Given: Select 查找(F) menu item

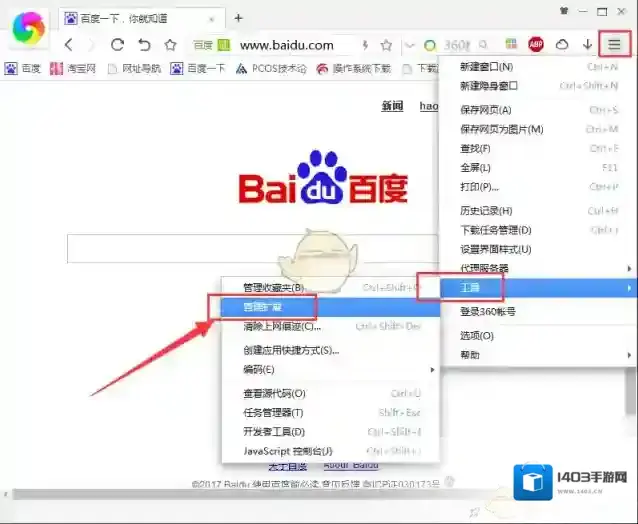Looking at the screenshot, I should pyautogui.click(x=538, y=148).
